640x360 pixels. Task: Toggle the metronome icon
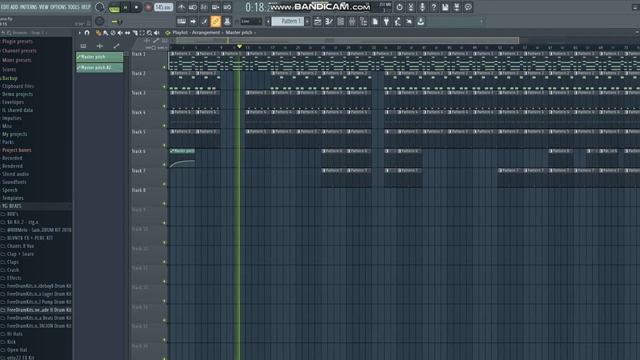181,7
